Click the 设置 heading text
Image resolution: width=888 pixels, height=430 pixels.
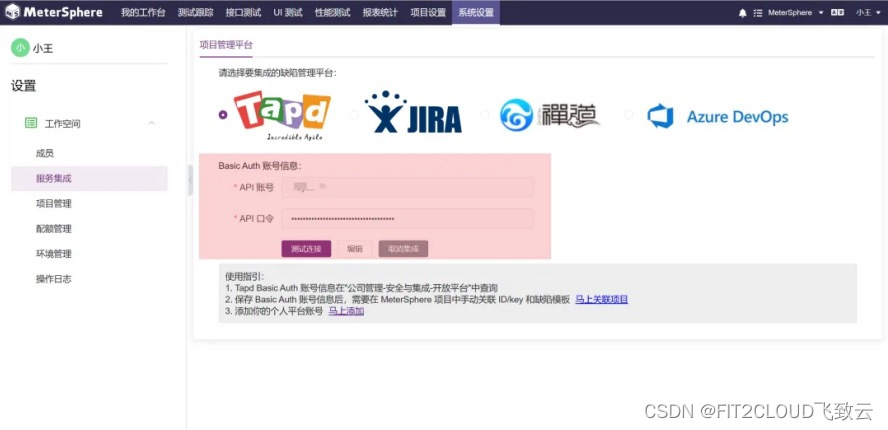click(23, 86)
